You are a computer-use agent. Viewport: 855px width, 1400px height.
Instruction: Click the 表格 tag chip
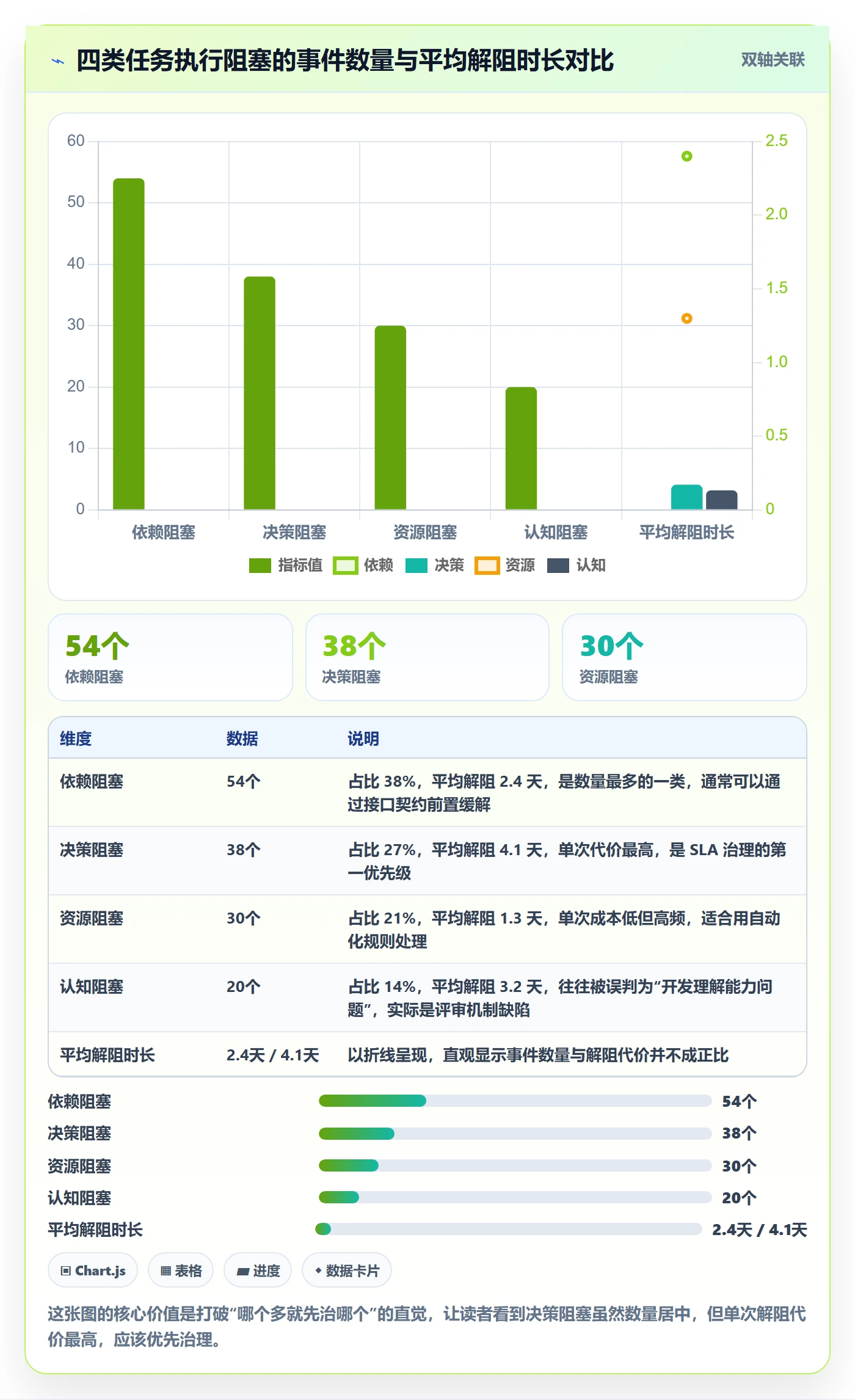[181, 1271]
